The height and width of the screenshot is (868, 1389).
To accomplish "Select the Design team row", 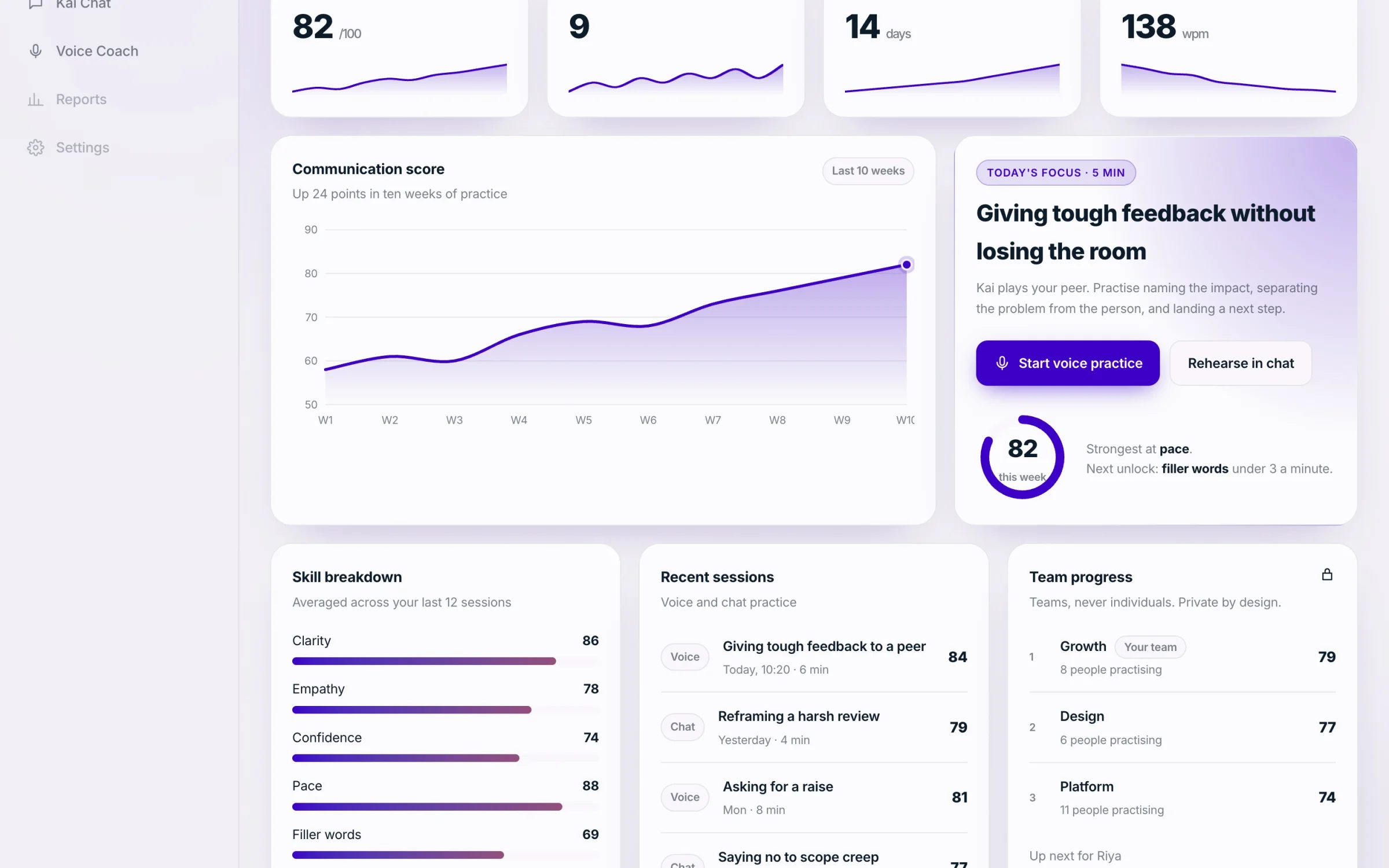I will coord(1182,727).
